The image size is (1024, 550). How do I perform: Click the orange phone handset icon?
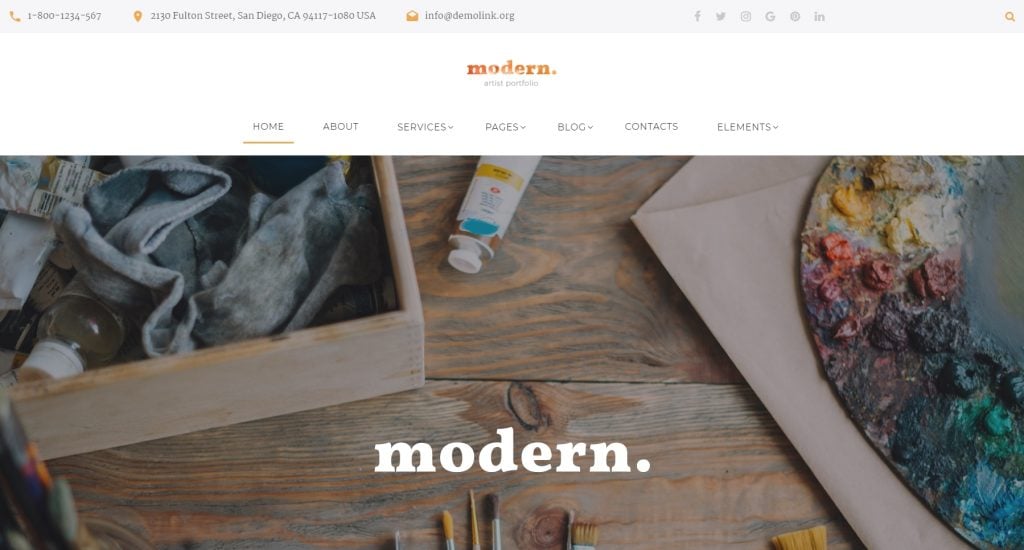[15, 16]
